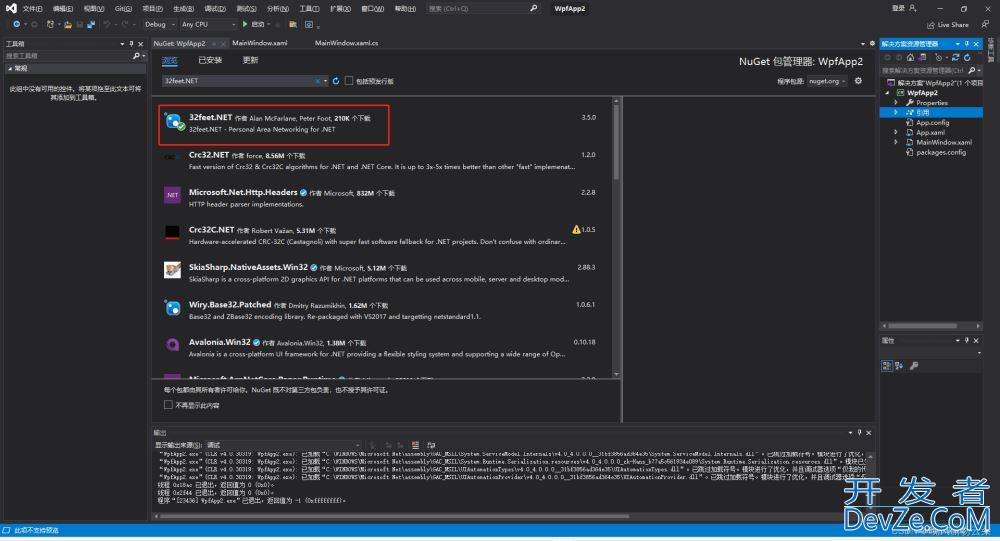Clear the NuGet search box text
Screen dimensions: 1000x541
point(317,81)
